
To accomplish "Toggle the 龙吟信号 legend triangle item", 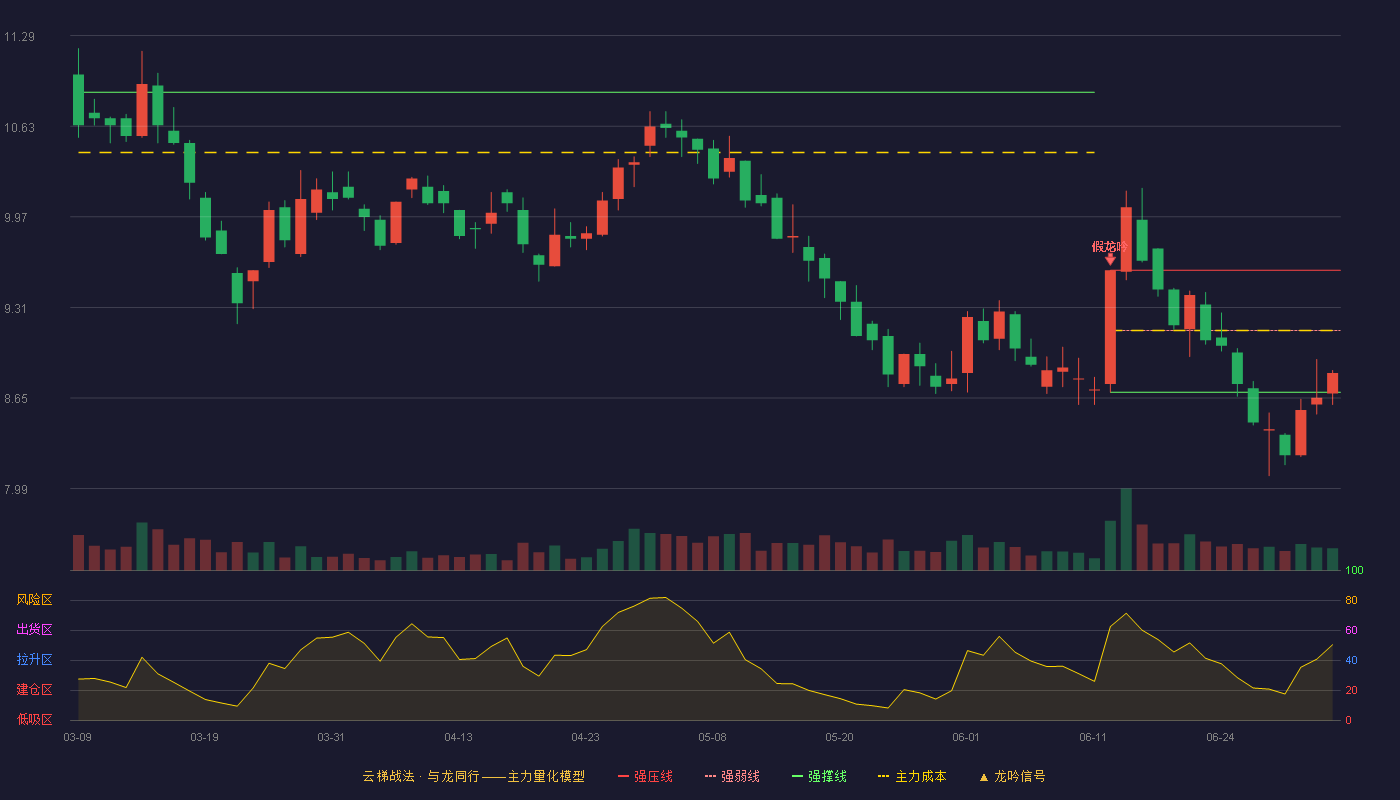I will point(1012,776).
